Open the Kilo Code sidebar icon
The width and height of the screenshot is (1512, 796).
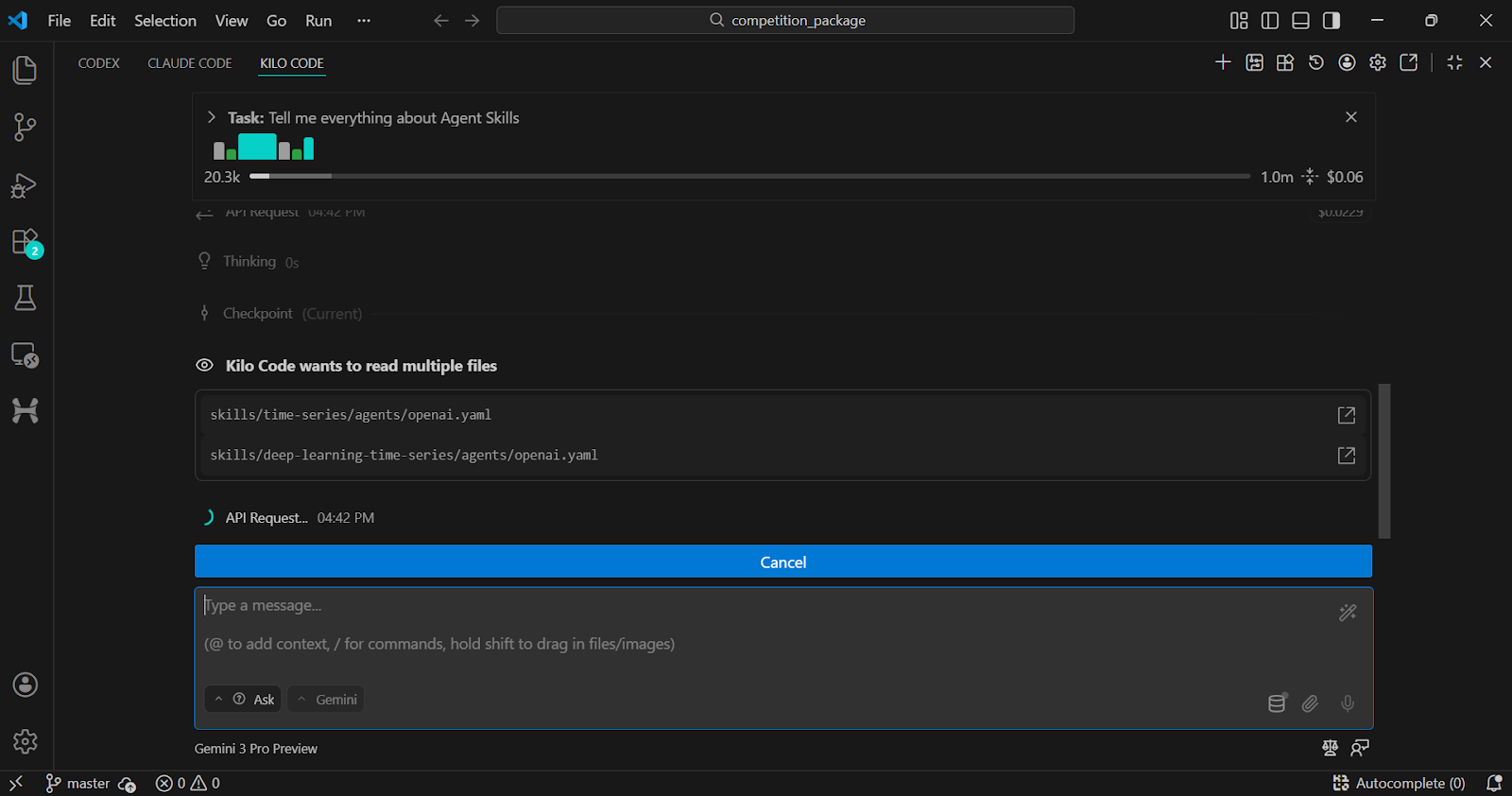click(x=26, y=410)
